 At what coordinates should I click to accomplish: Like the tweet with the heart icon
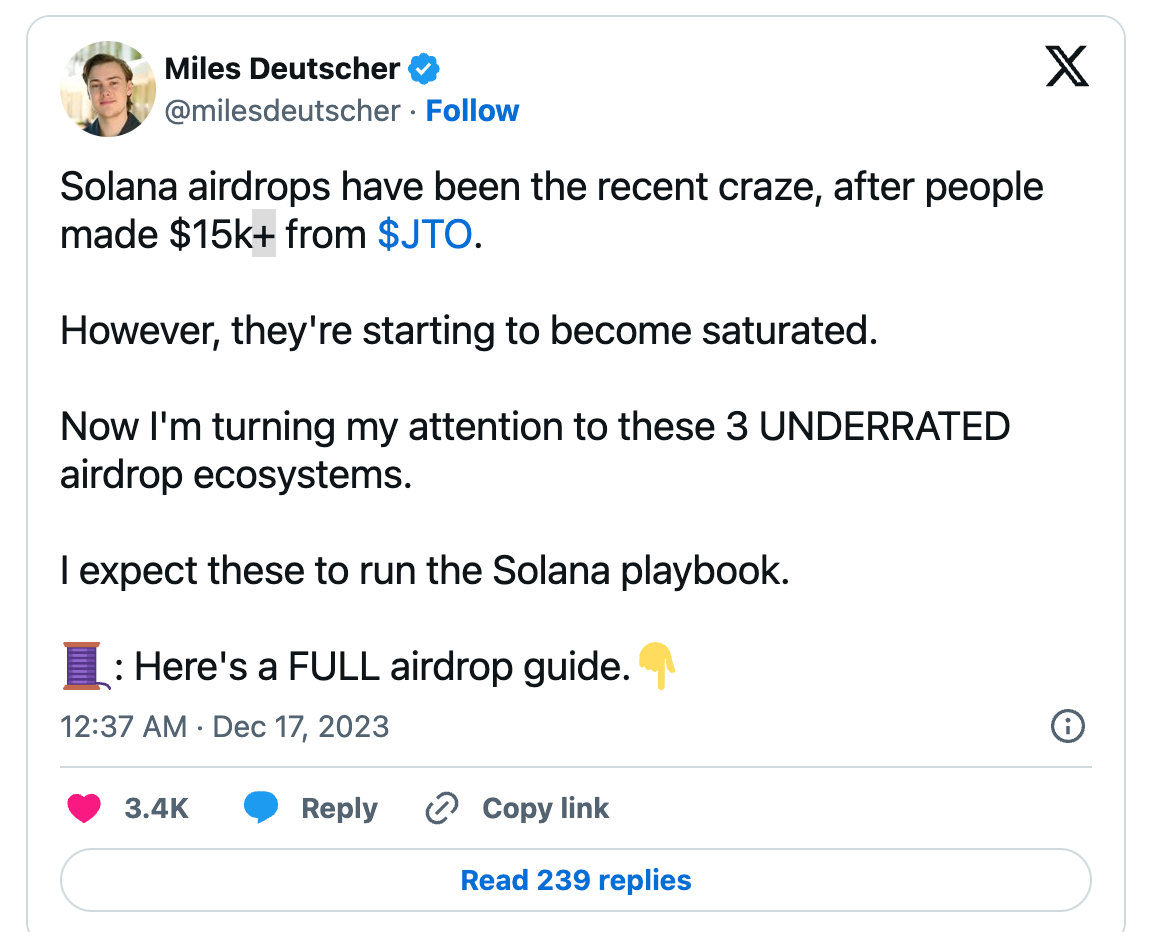pos(84,808)
